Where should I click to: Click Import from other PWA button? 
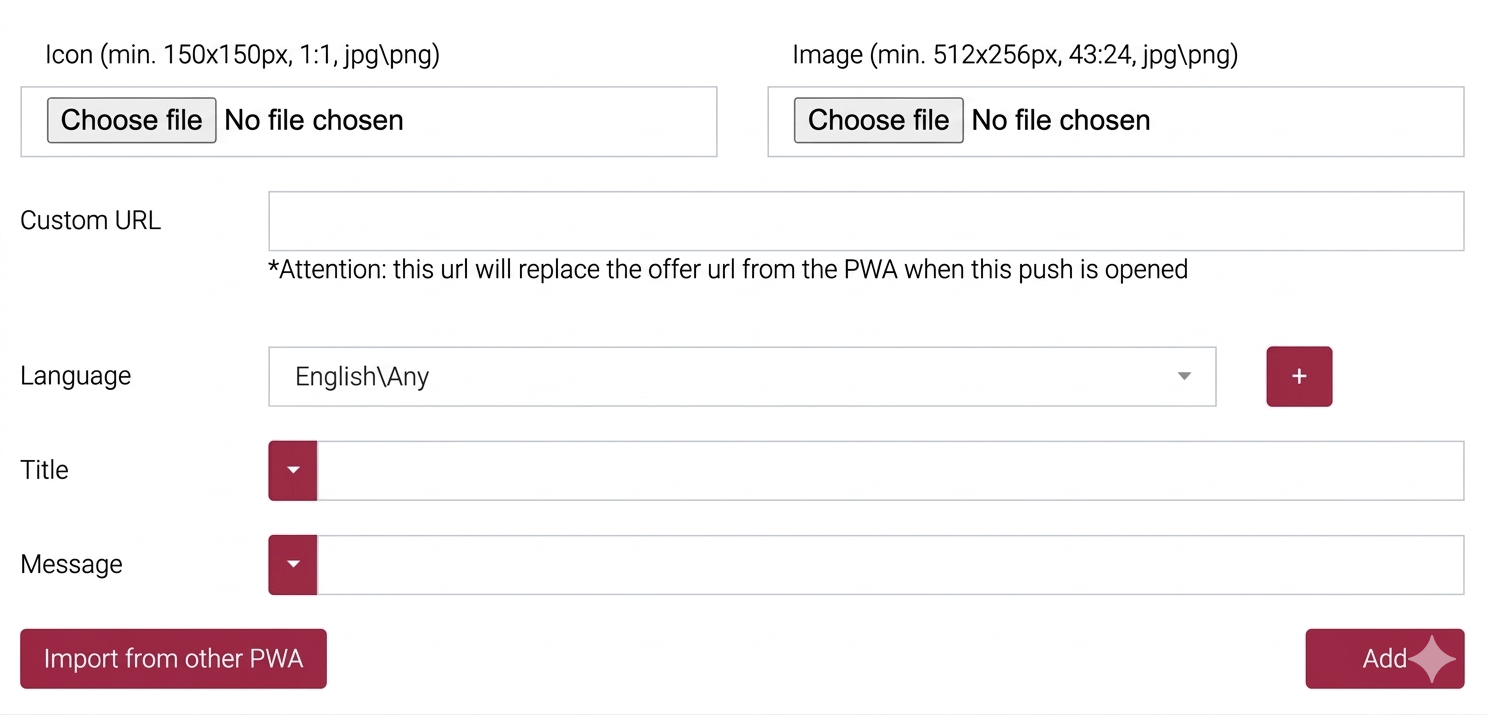click(x=173, y=659)
